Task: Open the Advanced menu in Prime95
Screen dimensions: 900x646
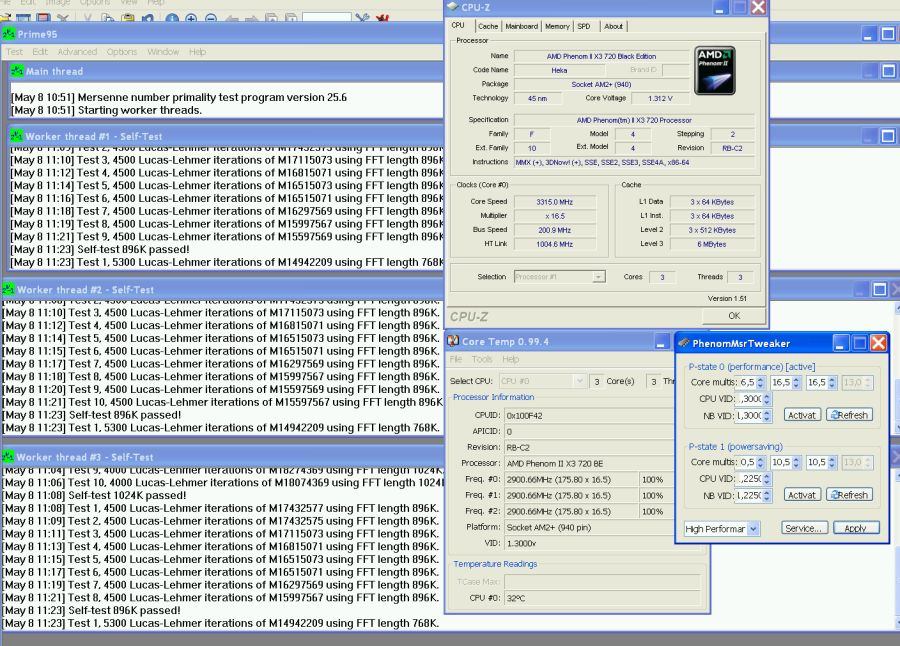Action: (77, 52)
